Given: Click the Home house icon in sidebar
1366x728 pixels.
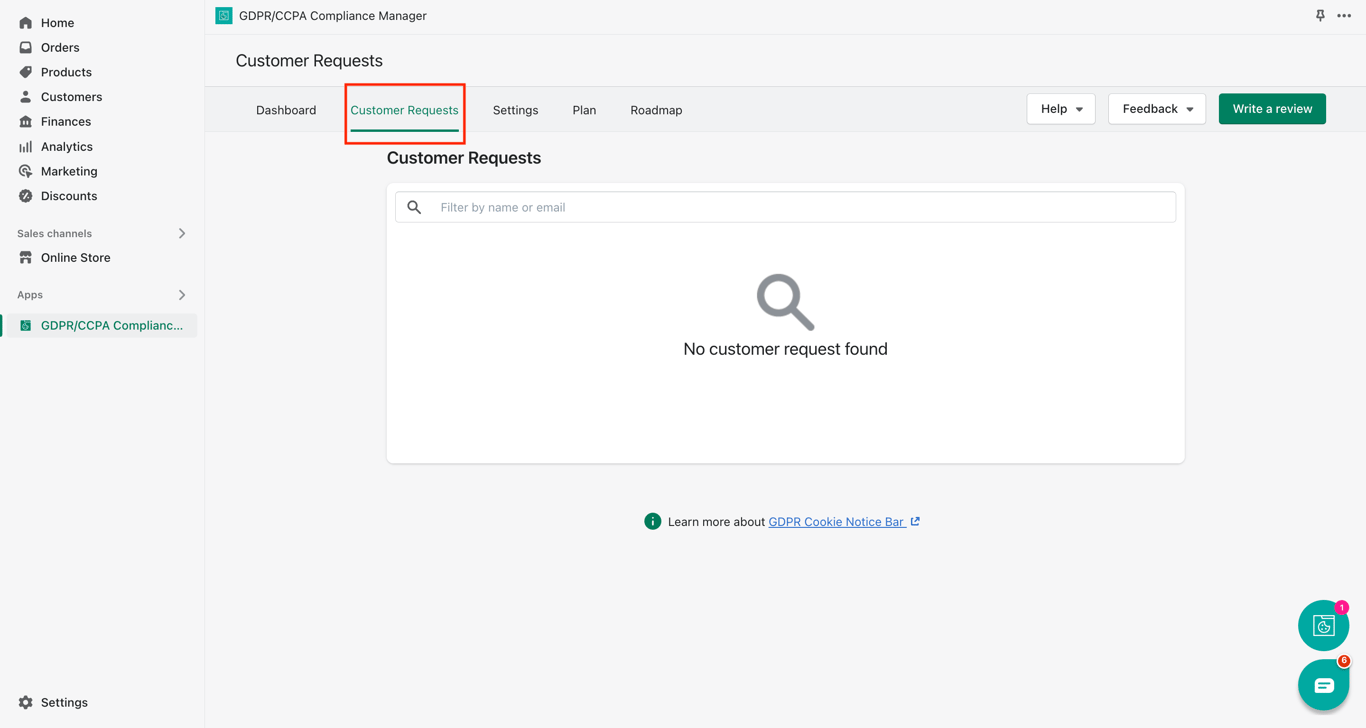Looking at the screenshot, I should tap(26, 23).
